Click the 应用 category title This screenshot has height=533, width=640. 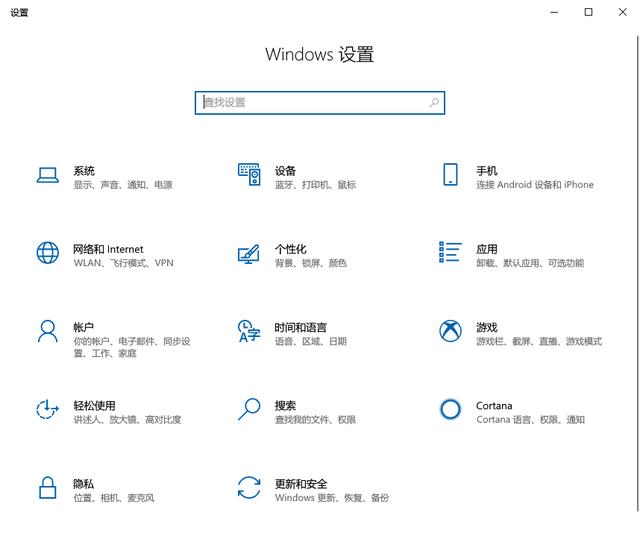pos(487,249)
